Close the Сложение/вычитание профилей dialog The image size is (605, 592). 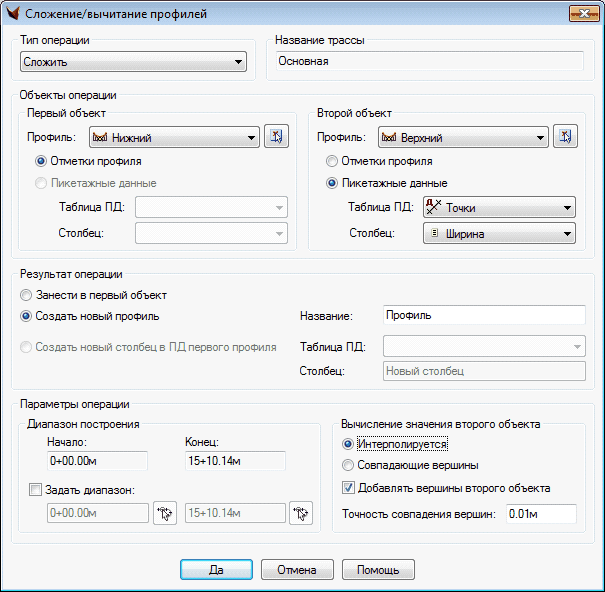[x=583, y=13]
